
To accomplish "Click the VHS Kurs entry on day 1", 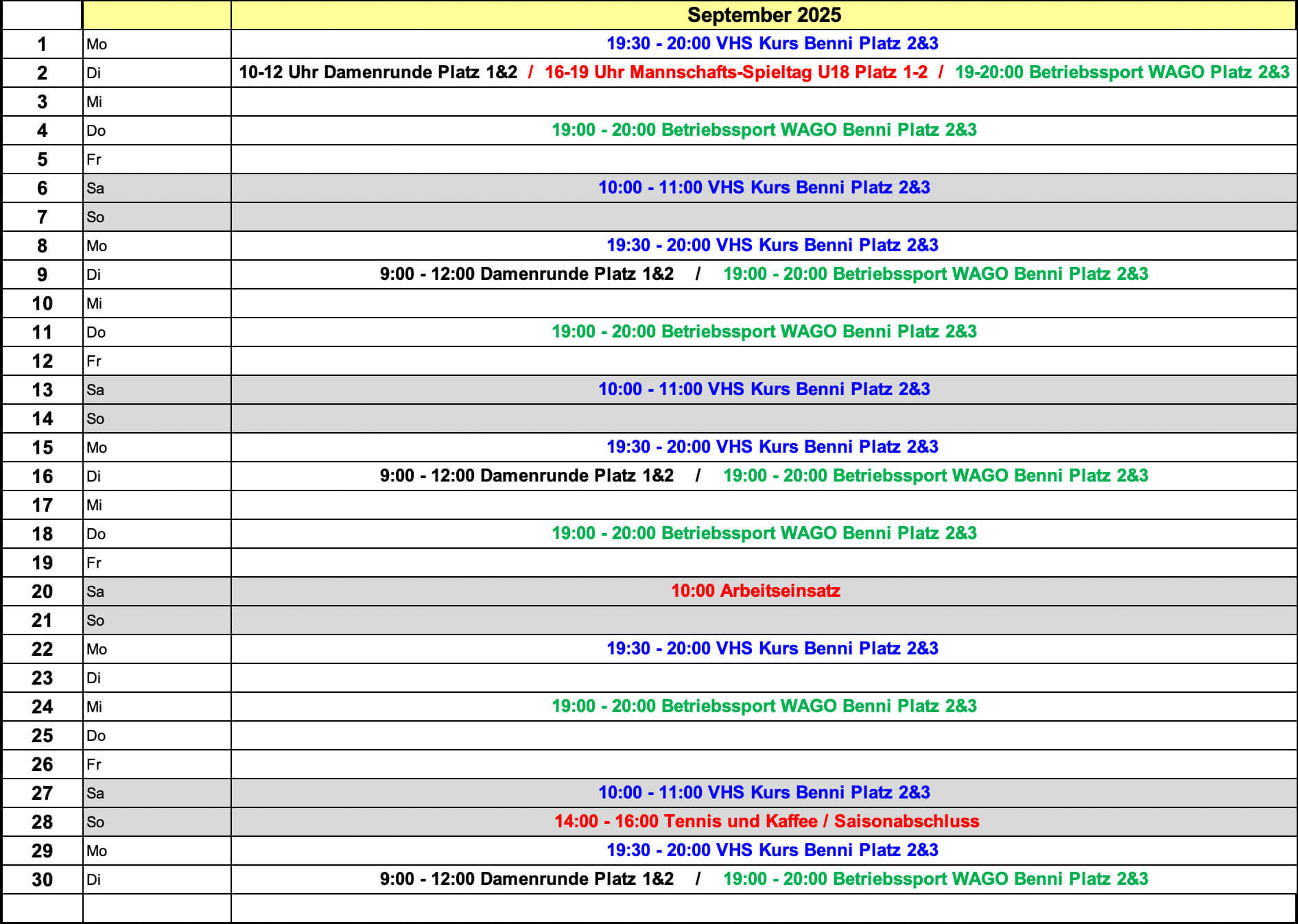I will (x=772, y=43).
